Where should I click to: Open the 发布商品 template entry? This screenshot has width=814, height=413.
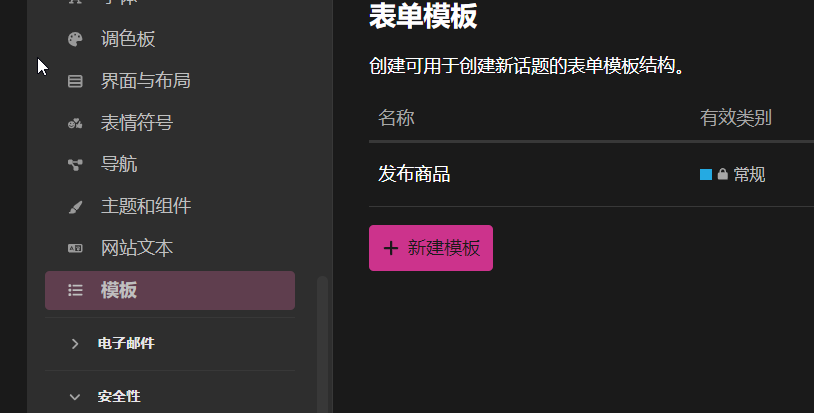(x=414, y=174)
